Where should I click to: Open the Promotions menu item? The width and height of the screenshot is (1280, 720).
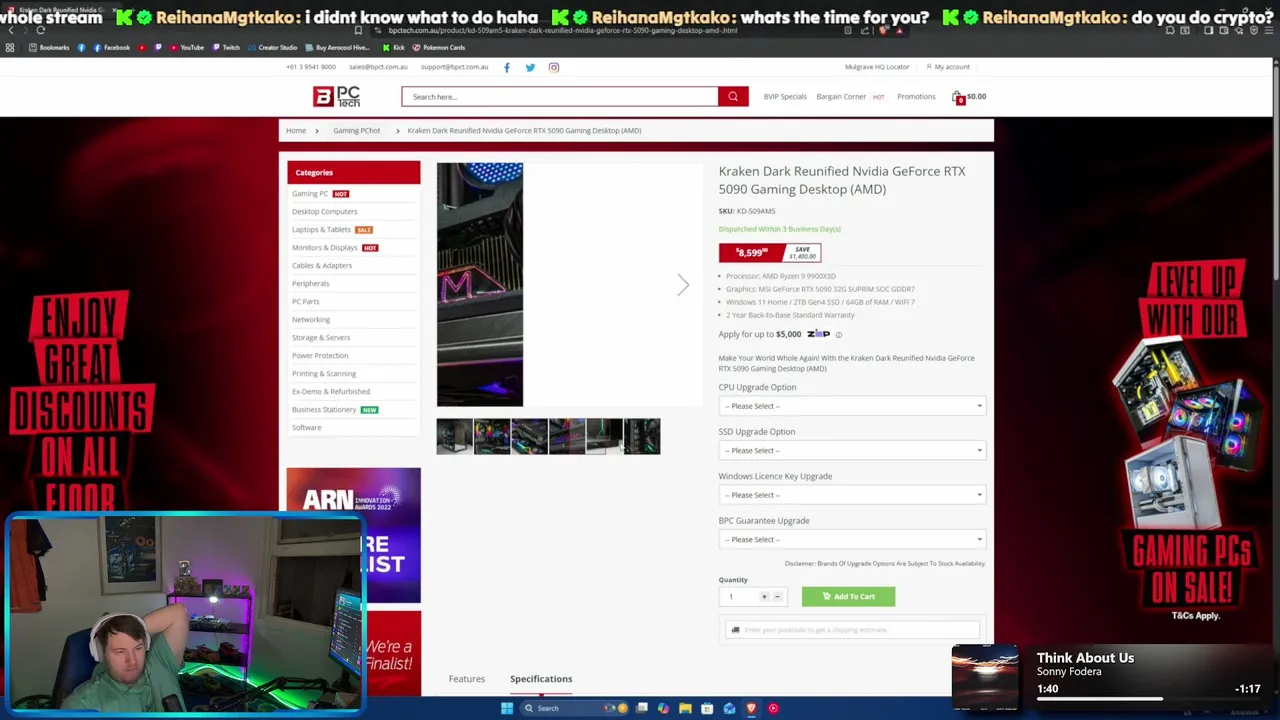coord(916,97)
